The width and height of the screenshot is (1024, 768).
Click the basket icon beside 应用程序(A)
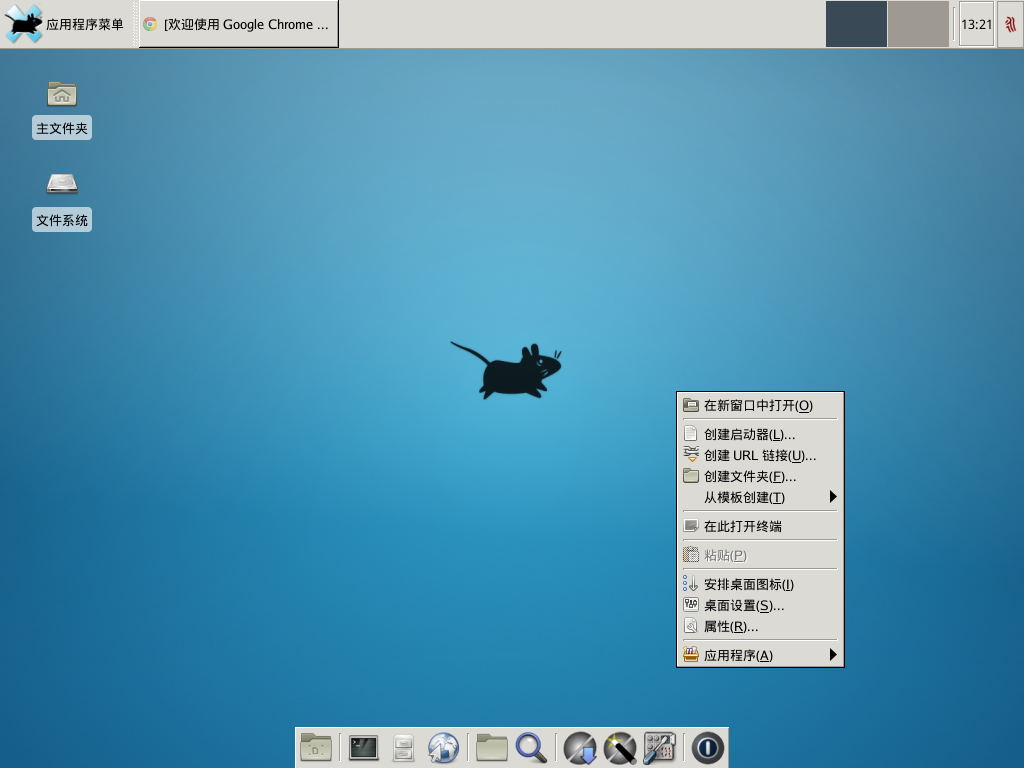pos(691,654)
